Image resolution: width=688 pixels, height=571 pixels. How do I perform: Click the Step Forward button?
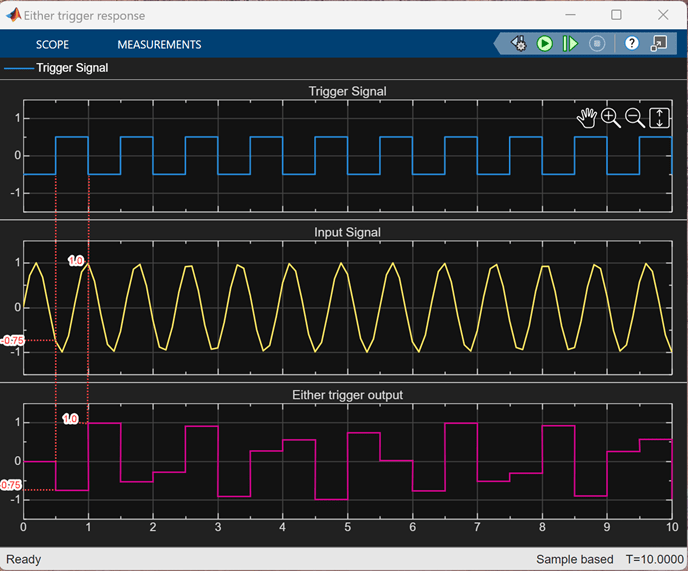570,44
